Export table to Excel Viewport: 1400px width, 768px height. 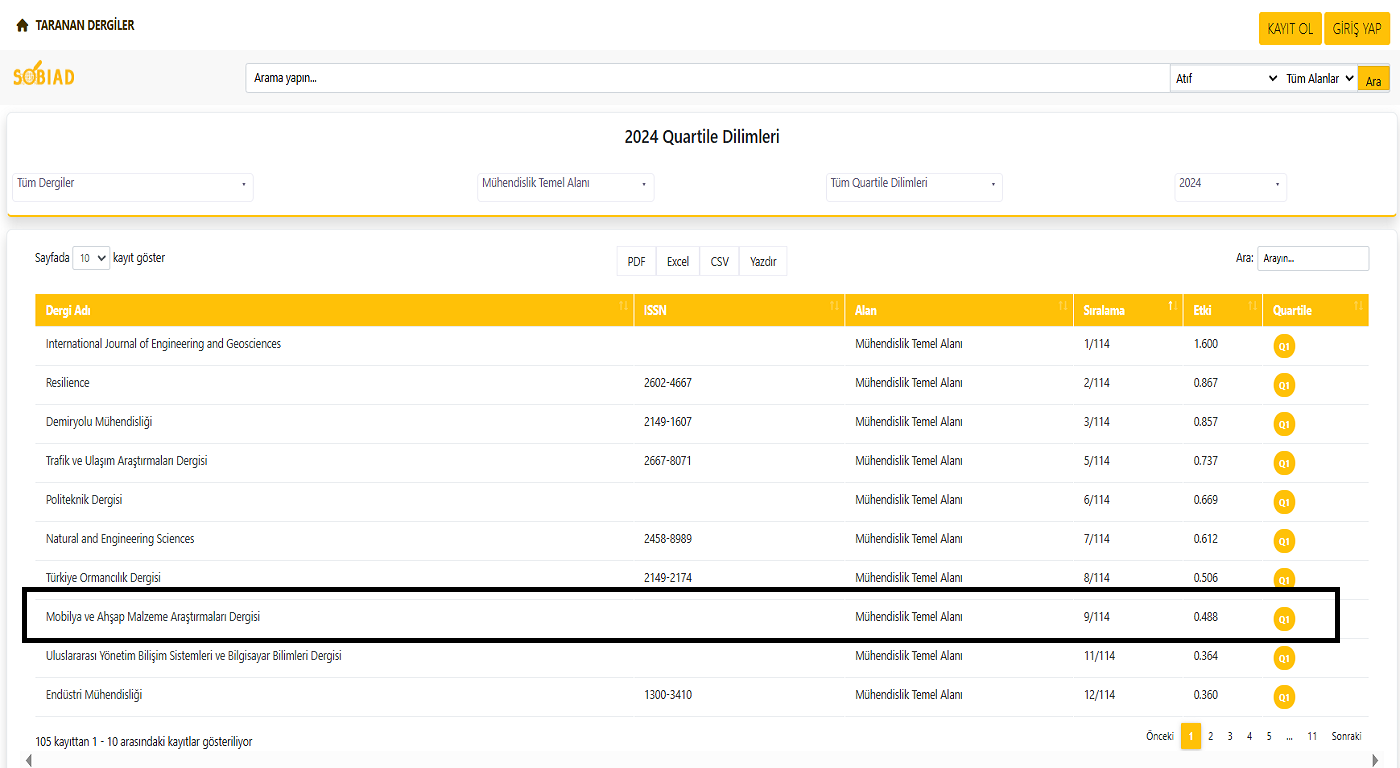click(x=678, y=262)
